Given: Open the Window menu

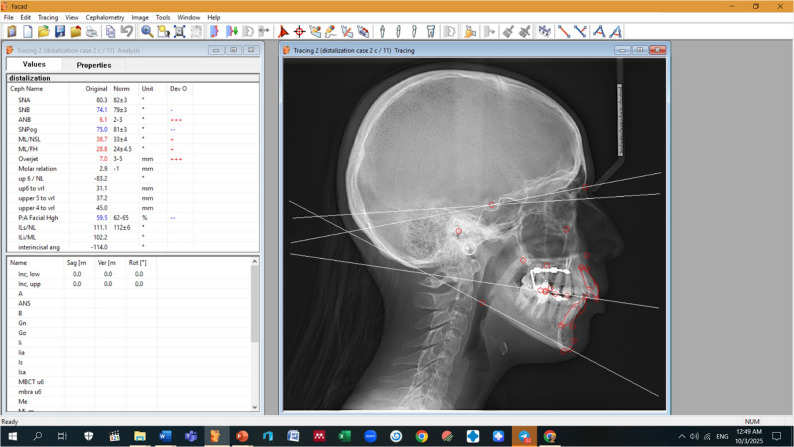Looking at the screenshot, I should (189, 17).
